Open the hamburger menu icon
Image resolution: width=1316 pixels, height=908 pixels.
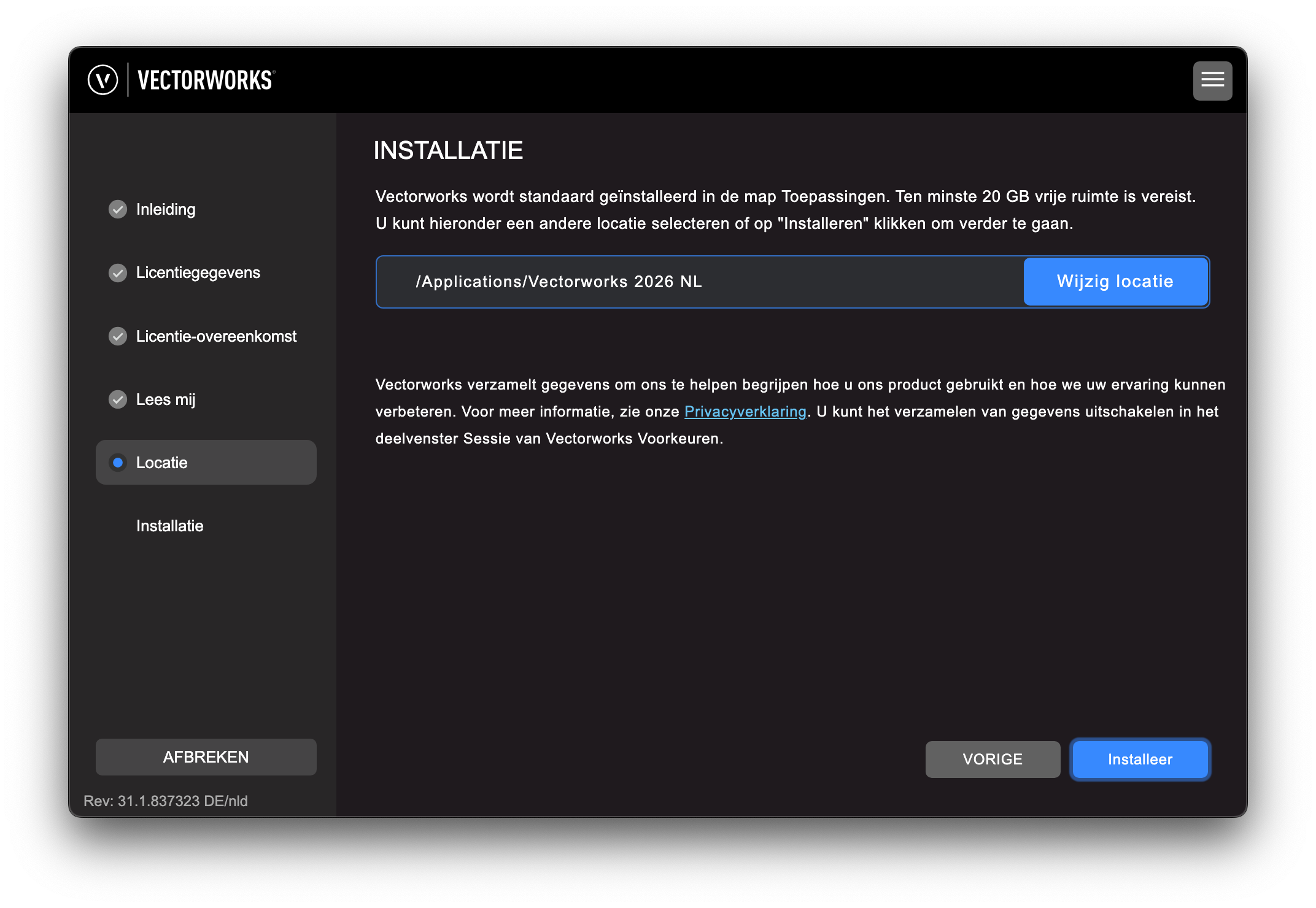[1212, 80]
